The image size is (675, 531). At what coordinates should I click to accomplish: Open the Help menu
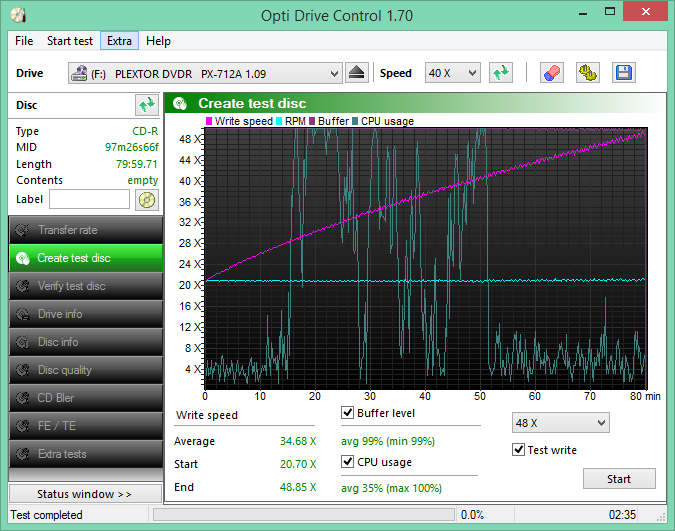coord(158,41)
